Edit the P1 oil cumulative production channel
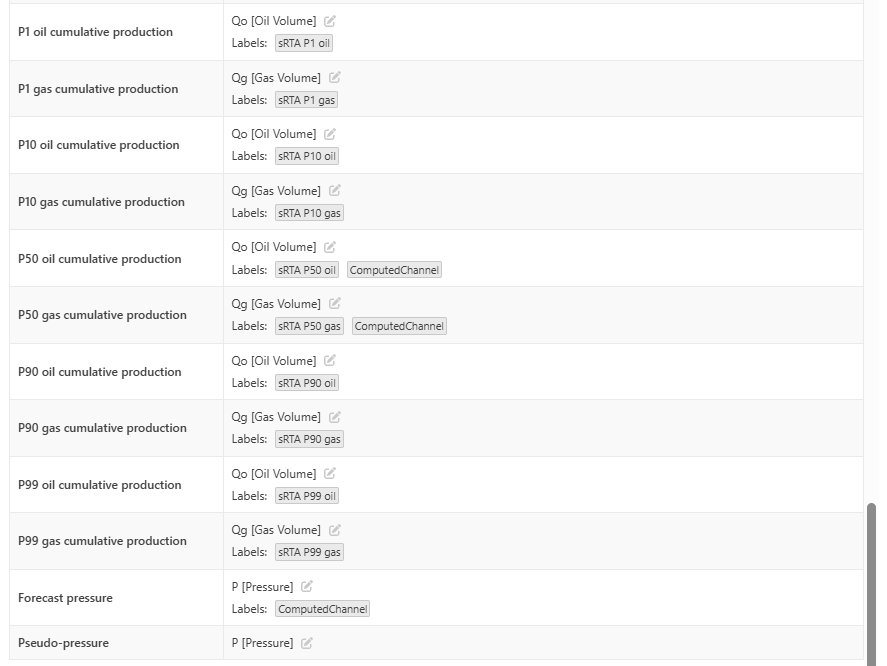This screenshot has height=666, width=887. click(x=330, y=21)
